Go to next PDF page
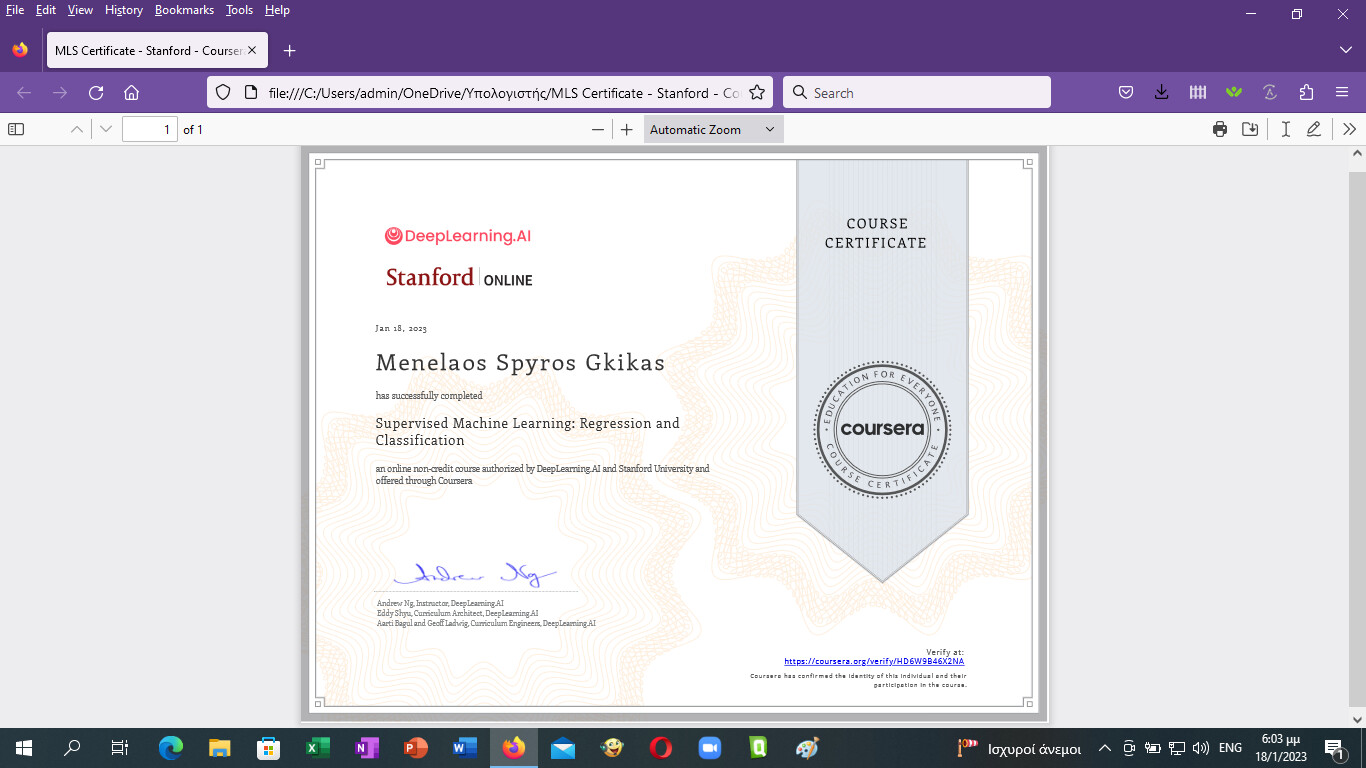 coord(105,129)
